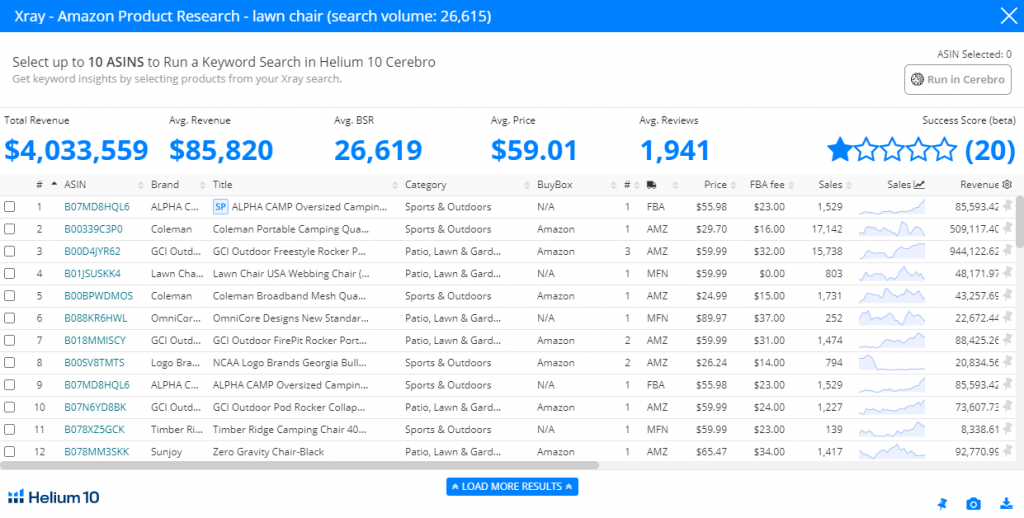Sort by BuyBox column

(x=554, y=185)
